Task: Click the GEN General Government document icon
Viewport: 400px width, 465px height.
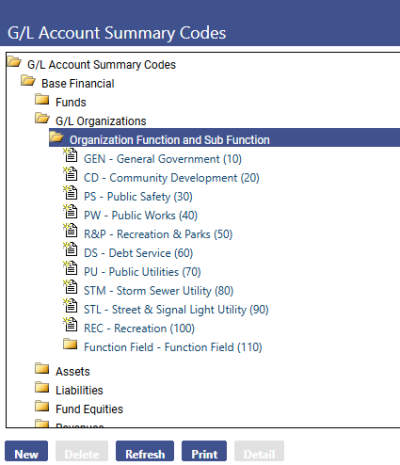Action: (70, 155)
